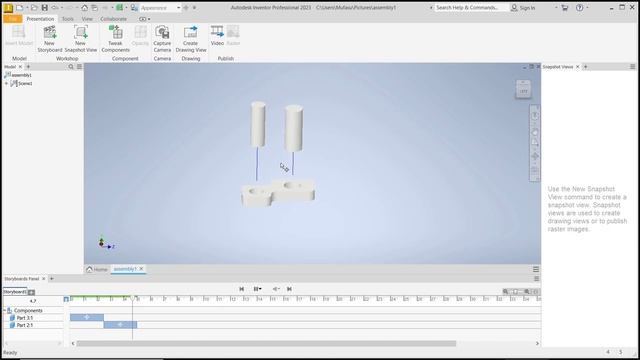Click Create Drawing View
The image size is (640, 360).
[191, 38]
